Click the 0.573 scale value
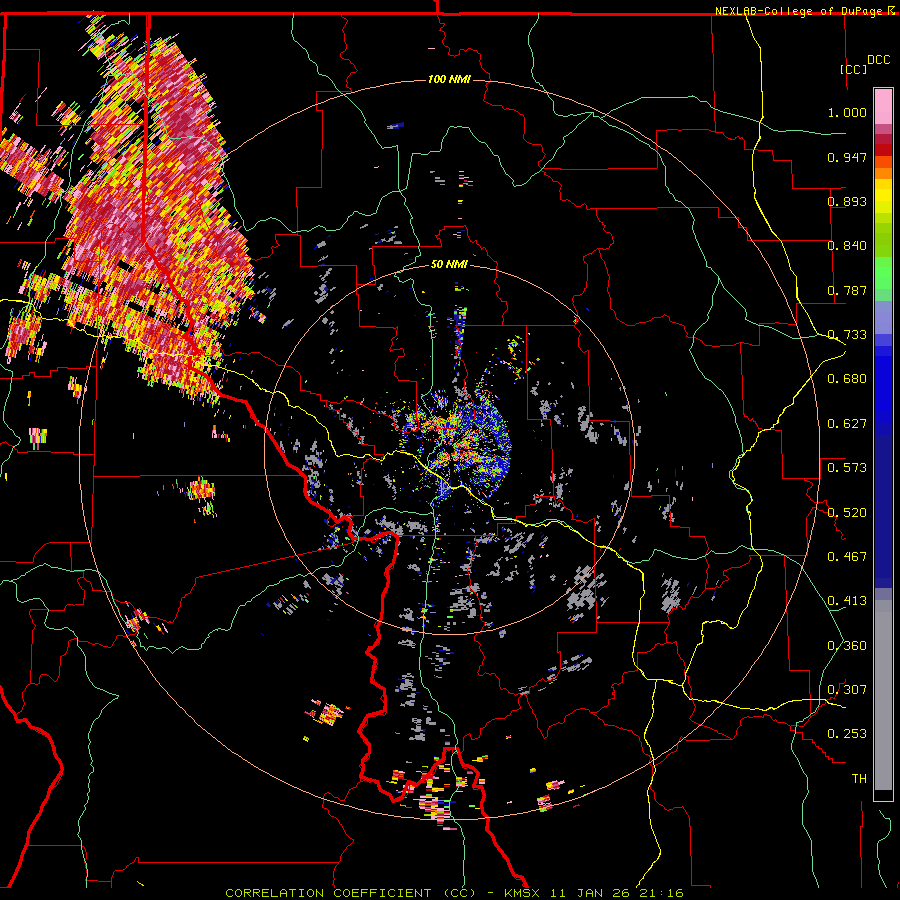This screenshot has height=900, width=900. [x=847, y=468]
